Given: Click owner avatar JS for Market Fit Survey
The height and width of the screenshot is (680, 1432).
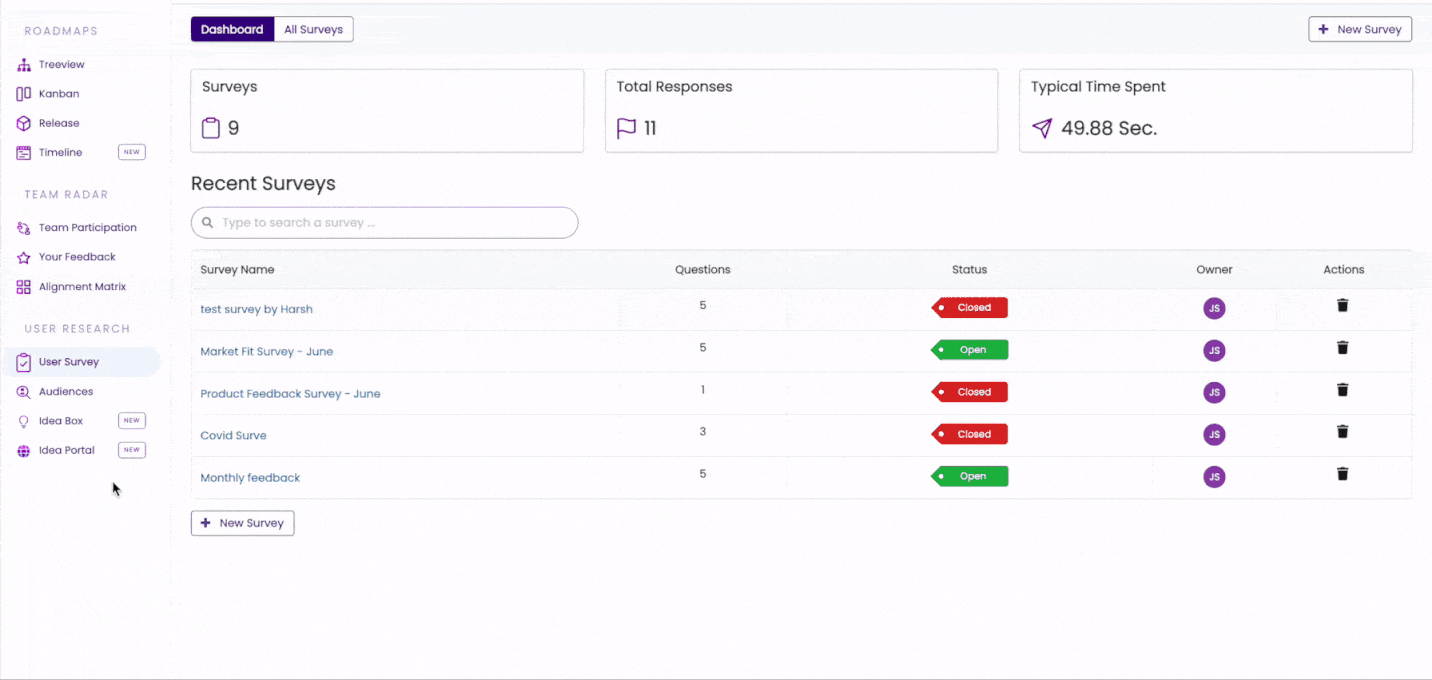Looking at the screenshot, I should 1214,351.
